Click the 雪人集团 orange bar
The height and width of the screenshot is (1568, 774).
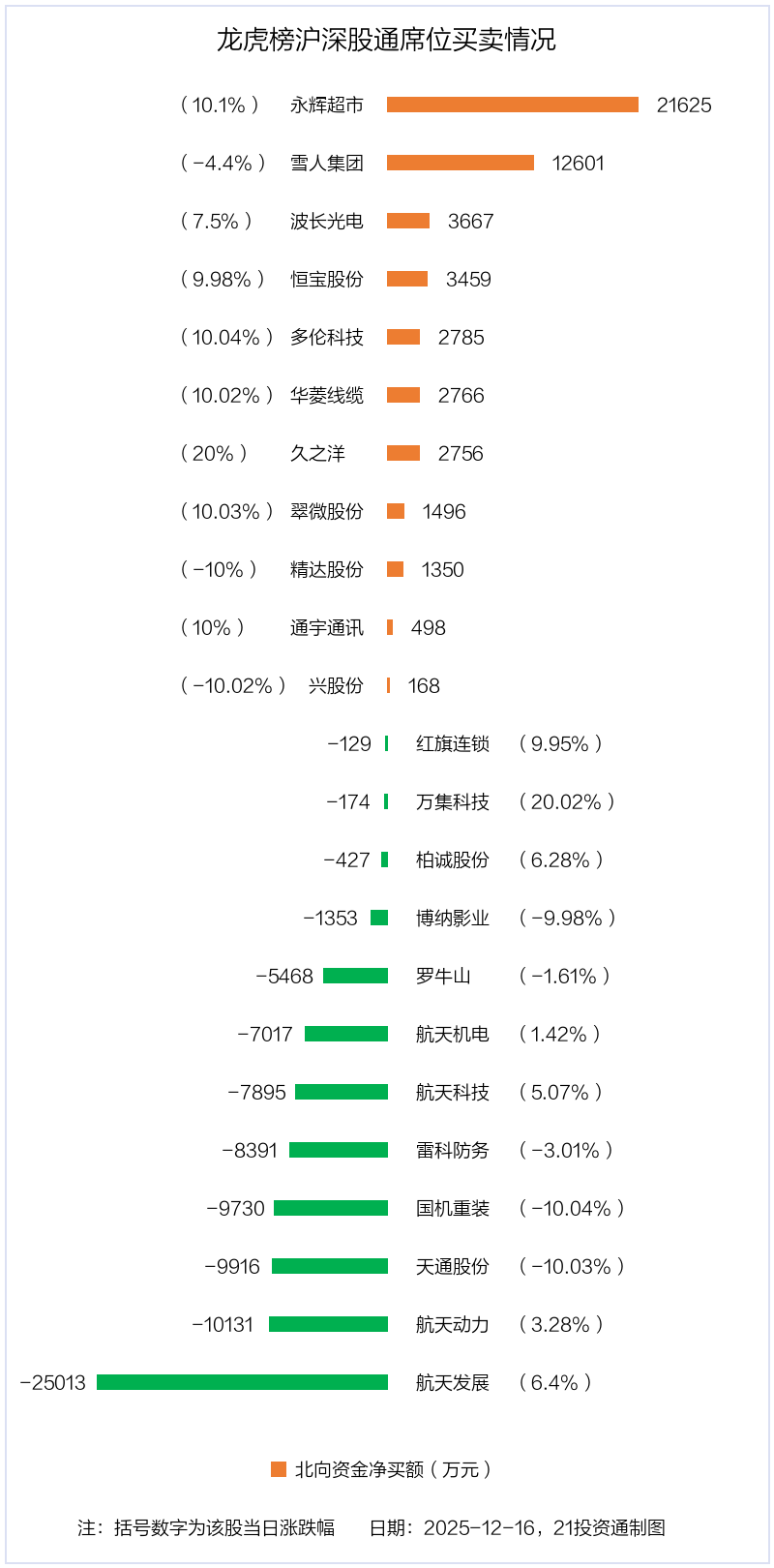pos(460,163)
